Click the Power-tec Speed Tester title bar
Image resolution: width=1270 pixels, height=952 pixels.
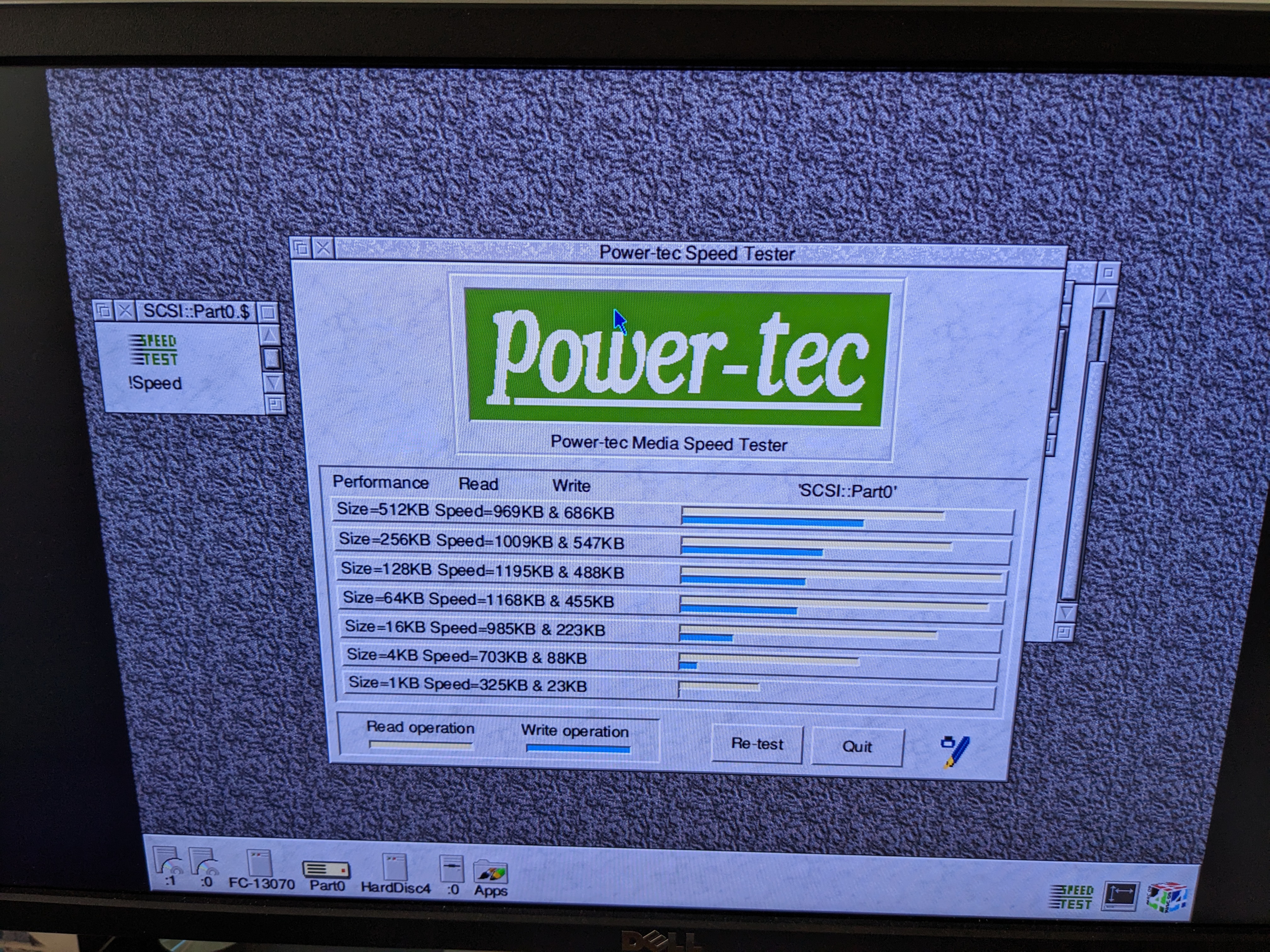(696, 253)
